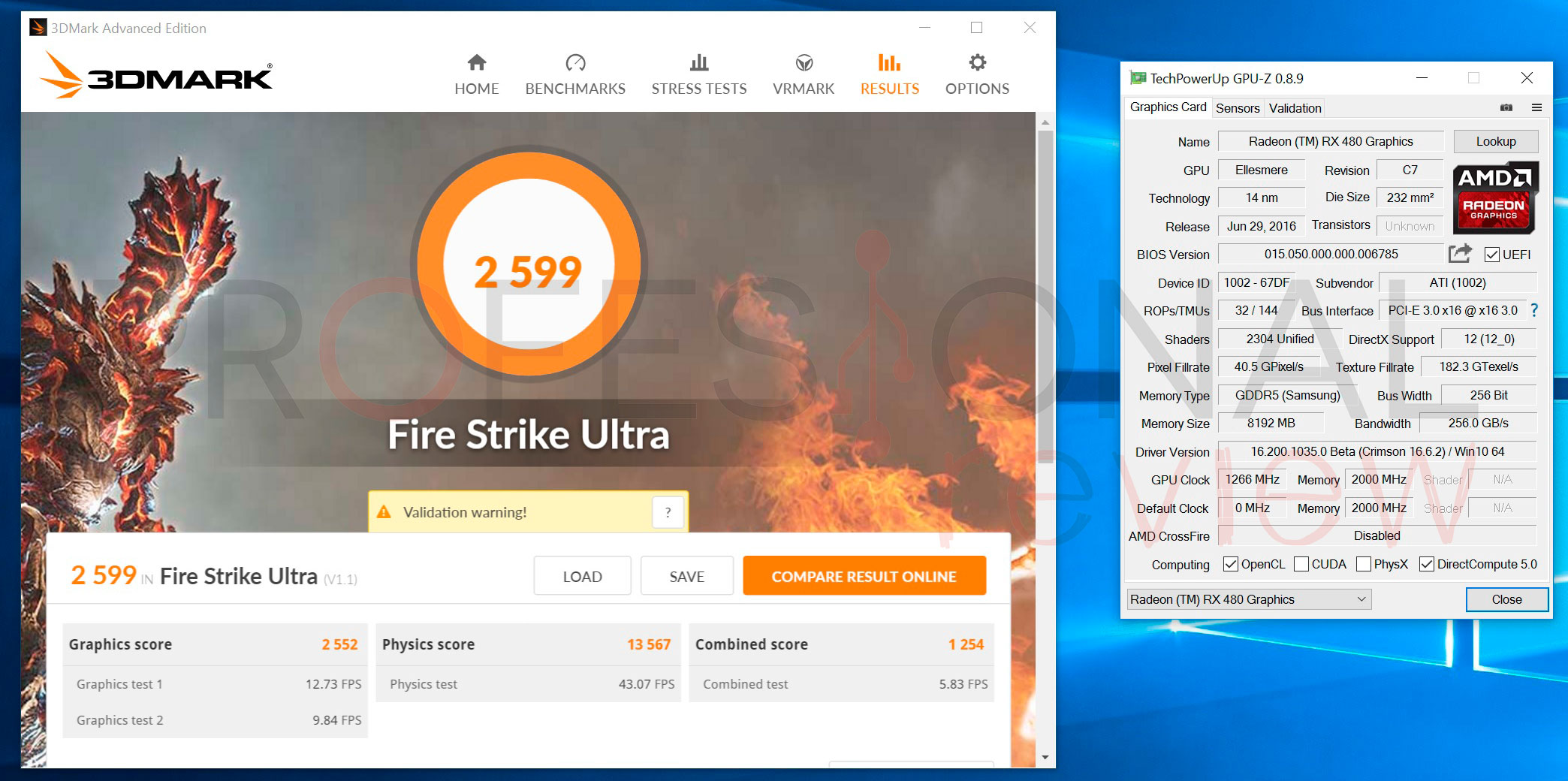Click the scrollbar up arrow in 3DMark
The width and height of the screenshot is (1568, 781).
(1045, 122)
